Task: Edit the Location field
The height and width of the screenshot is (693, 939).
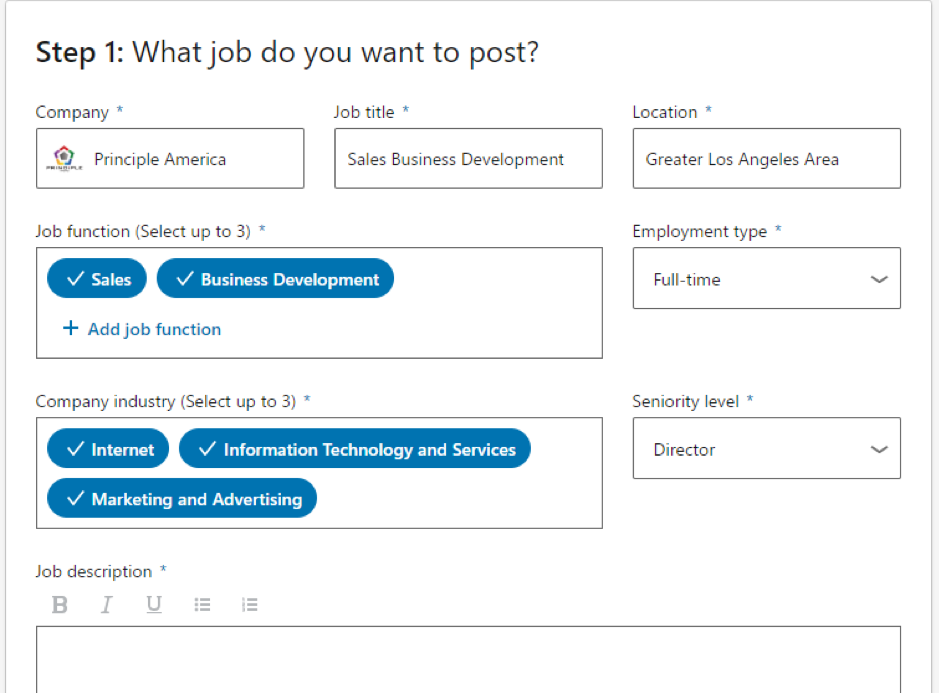Action: [766, 159]
